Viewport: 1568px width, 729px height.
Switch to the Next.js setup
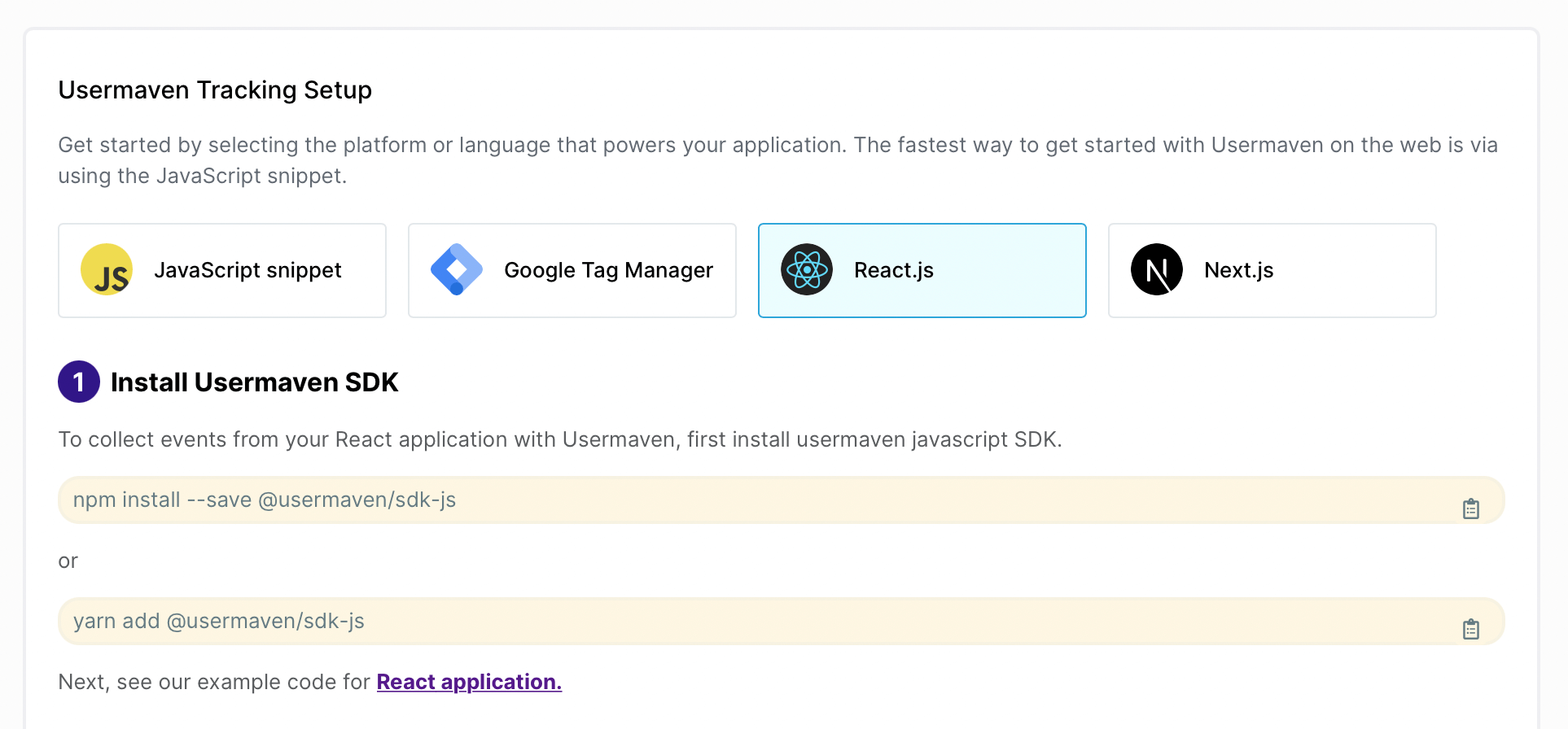1272,270
